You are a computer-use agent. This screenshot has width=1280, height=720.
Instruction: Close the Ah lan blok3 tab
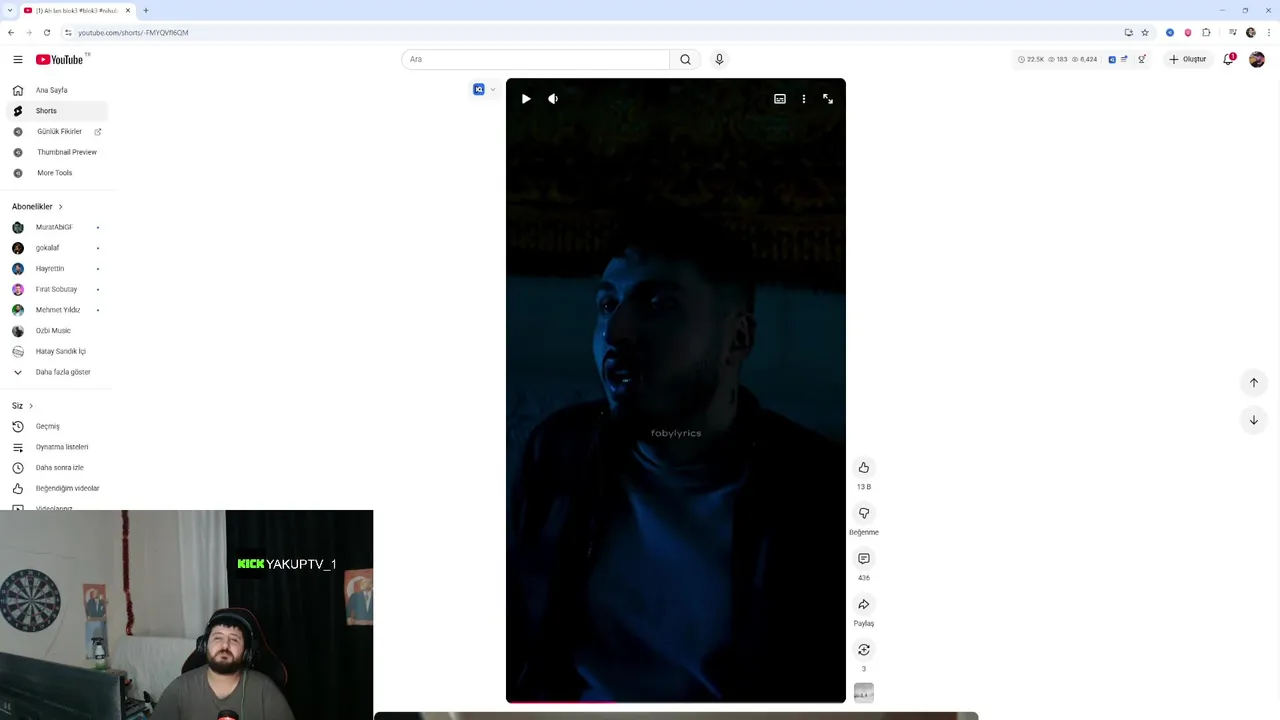pos(128,10)
